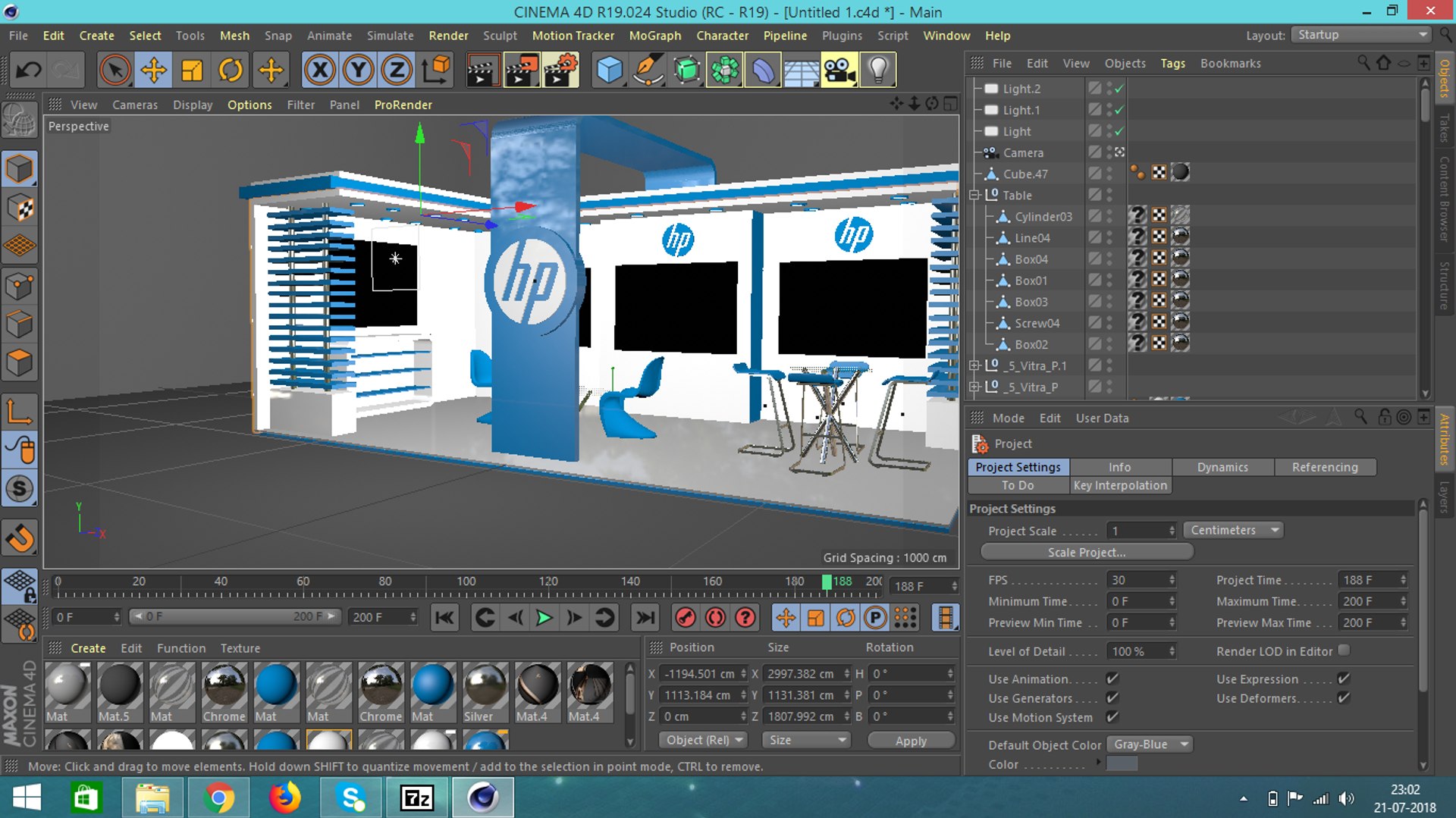1456x818 pixels.
Task: Go to End of animation
Action: click(645, 618)
